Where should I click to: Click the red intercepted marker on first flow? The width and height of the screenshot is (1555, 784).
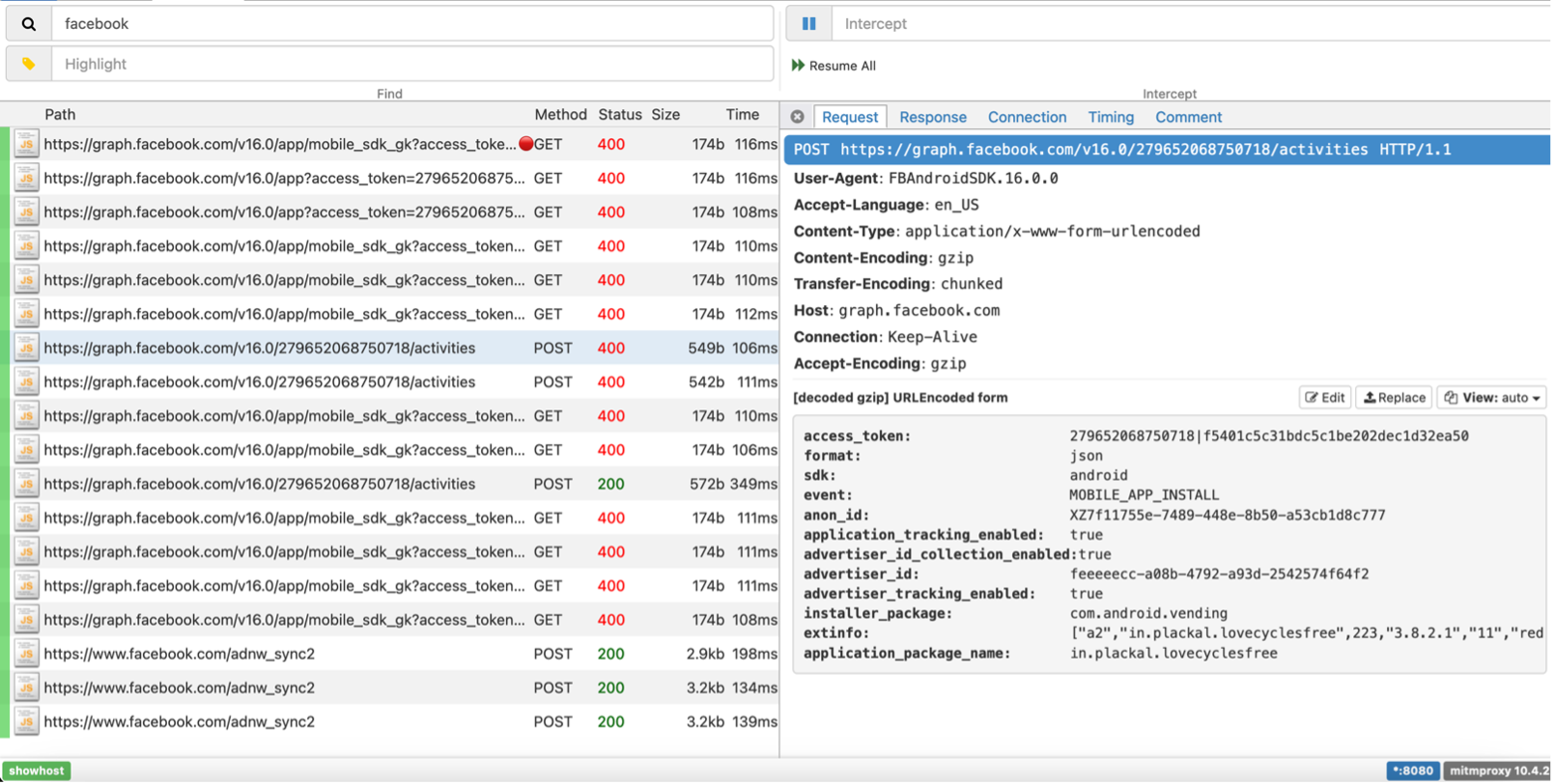pos(525,144)
